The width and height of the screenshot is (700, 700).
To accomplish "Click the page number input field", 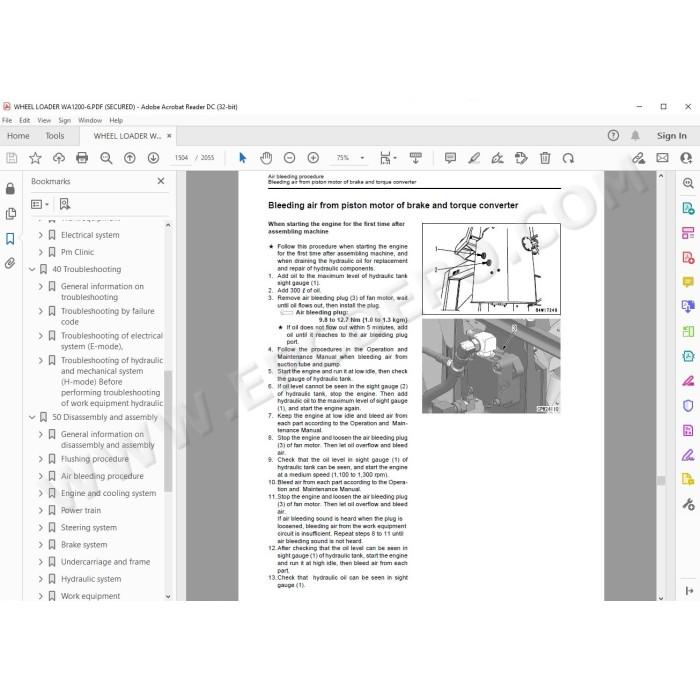I will (182, 158).
